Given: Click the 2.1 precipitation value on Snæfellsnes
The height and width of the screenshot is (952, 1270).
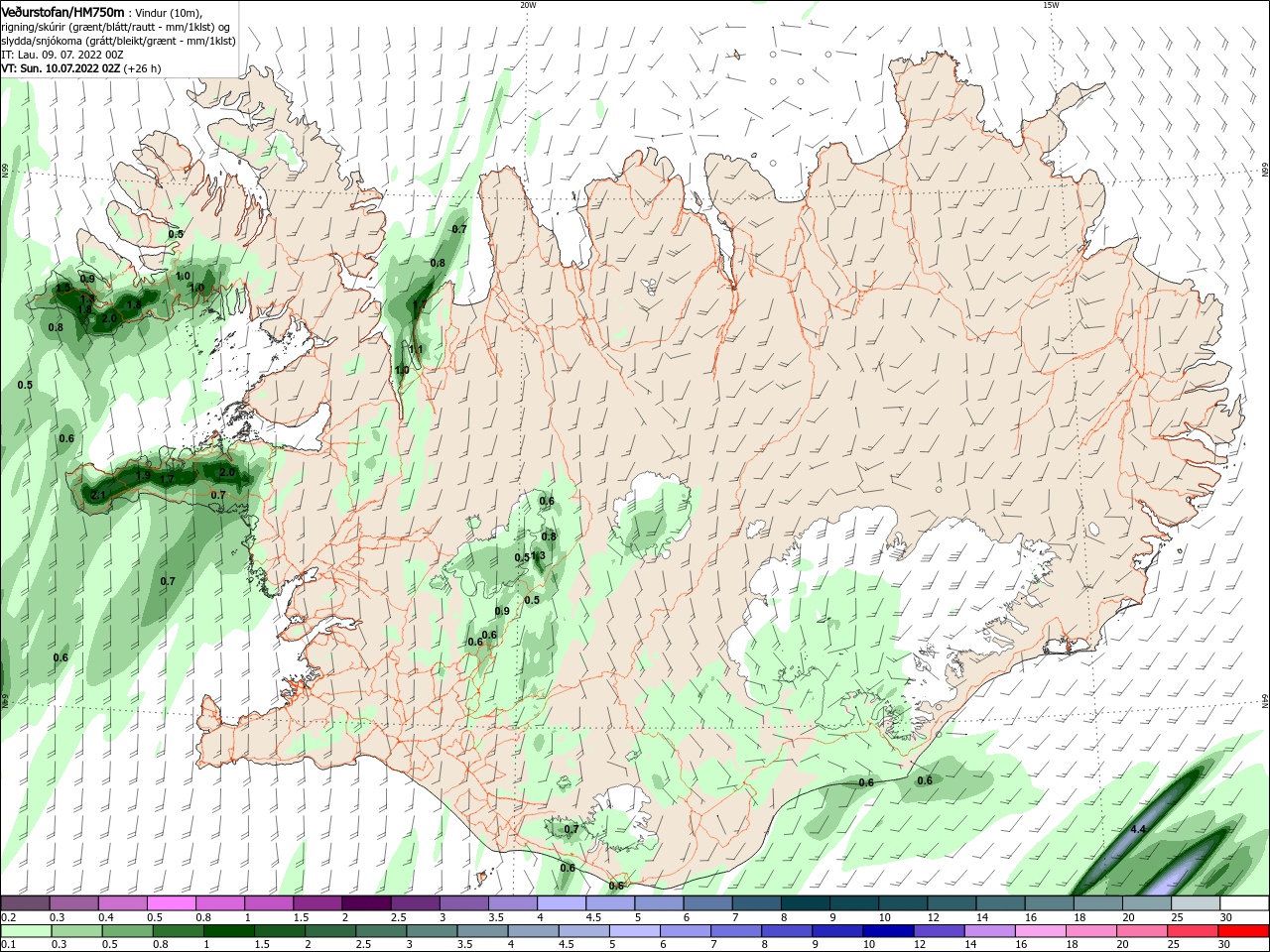Looking at the screenshot, I should [x=97, y=495].
